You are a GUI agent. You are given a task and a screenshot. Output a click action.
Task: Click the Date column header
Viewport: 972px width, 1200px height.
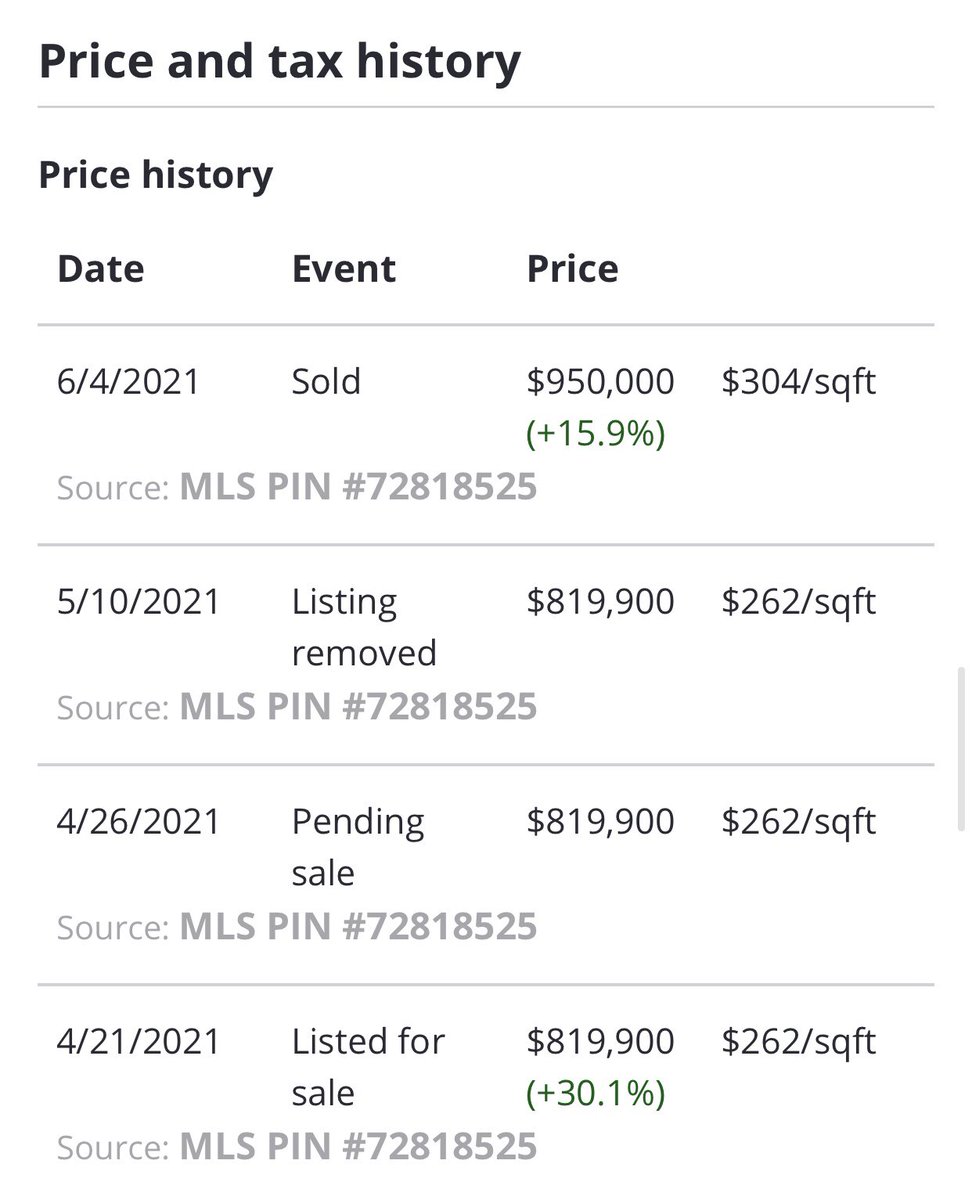[x=100, y=269]
